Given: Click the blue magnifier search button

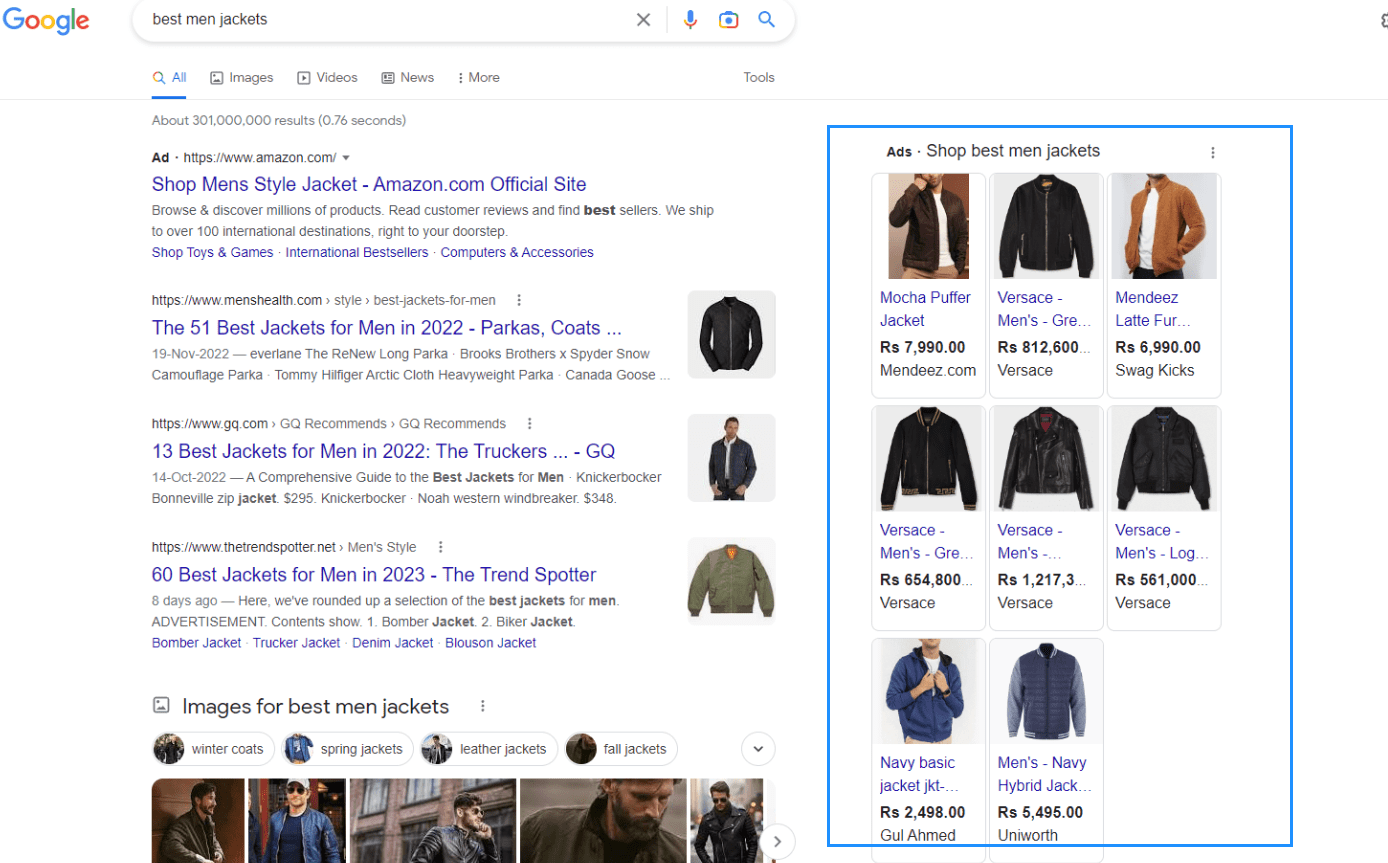Looking at the screenshot, I should click(x=766, y=19).
